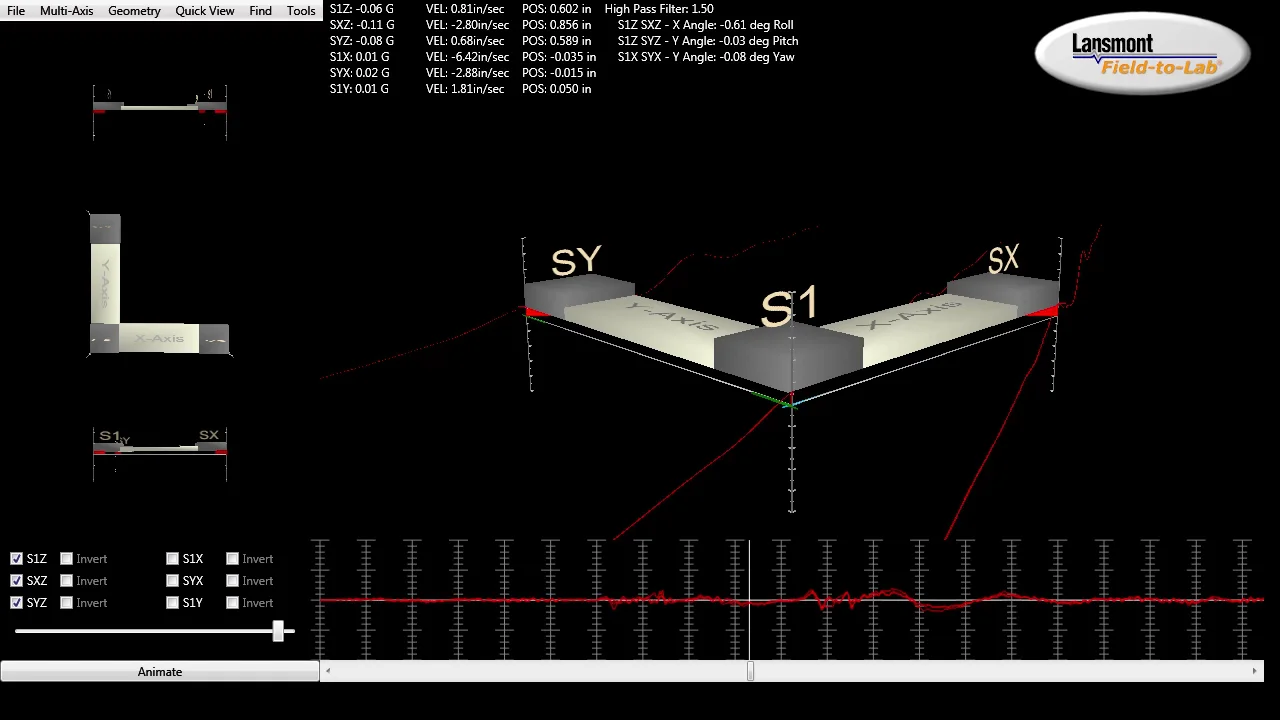Select the upper side-view thumbnail
Screen dimensions: 1280x720
tap(160, 112)
